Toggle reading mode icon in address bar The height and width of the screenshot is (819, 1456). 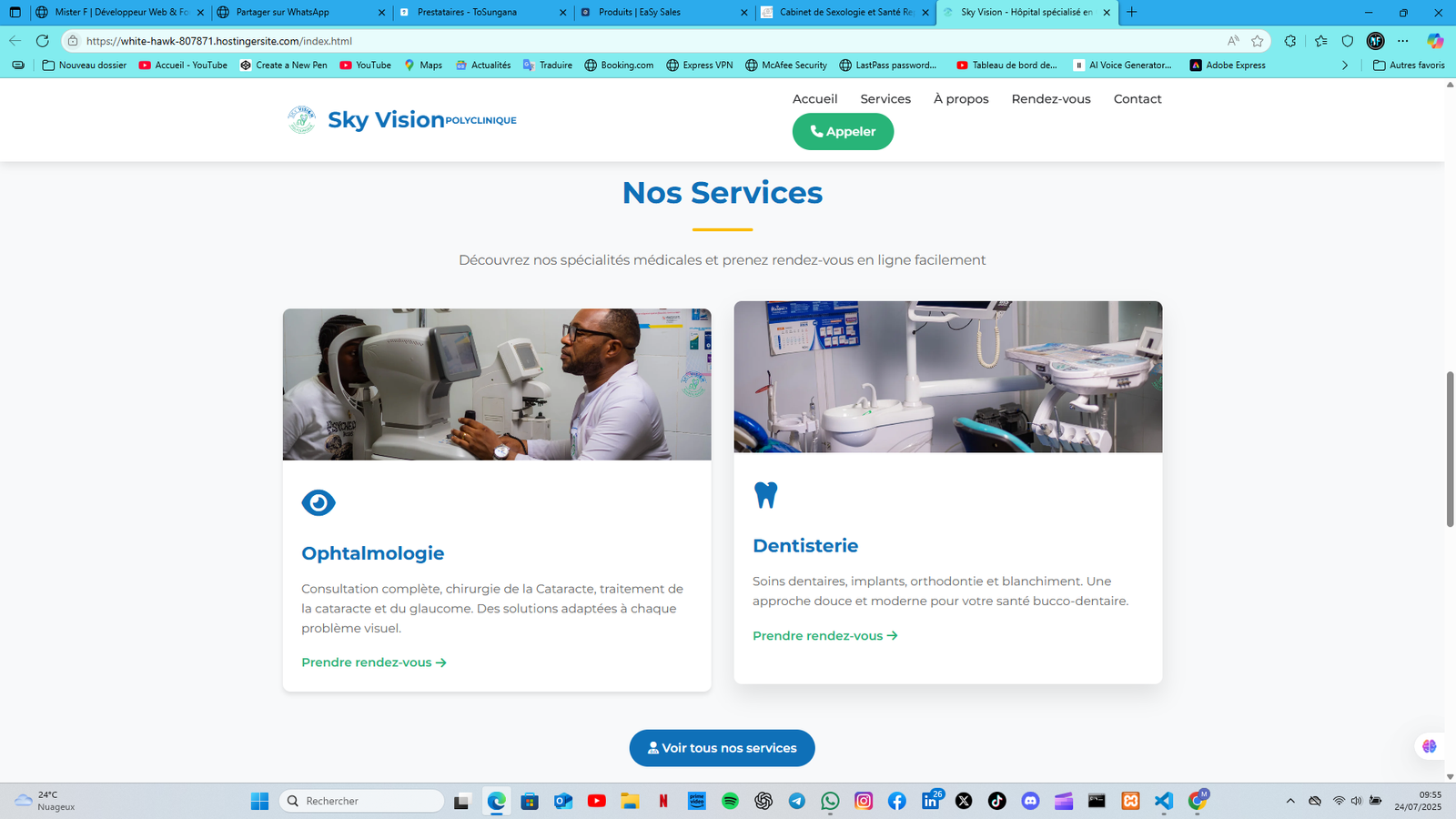coord(1235,41)
